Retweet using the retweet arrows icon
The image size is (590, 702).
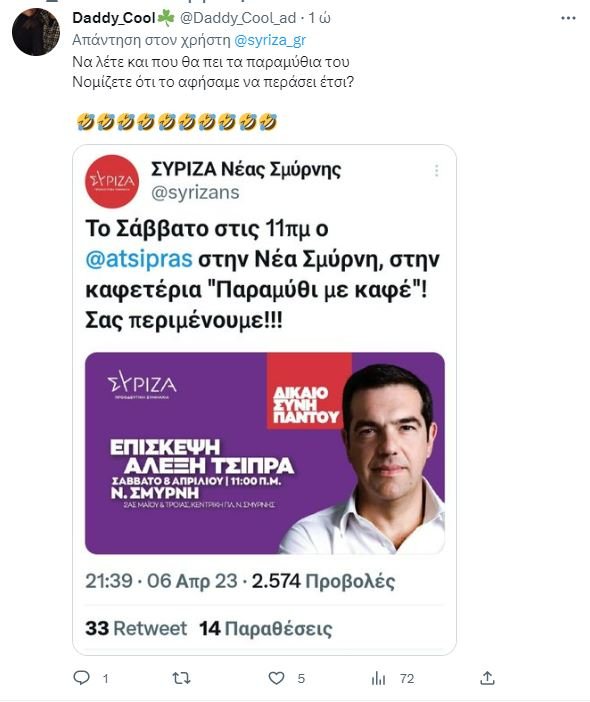pos(182,678)
